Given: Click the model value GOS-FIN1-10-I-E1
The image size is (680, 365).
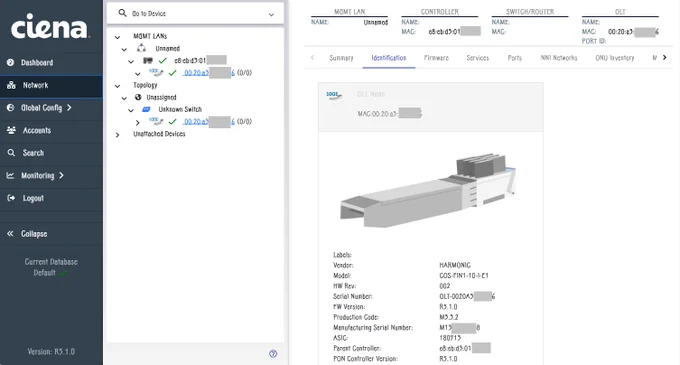Looking at the screenshot, I should click(464, 276).
